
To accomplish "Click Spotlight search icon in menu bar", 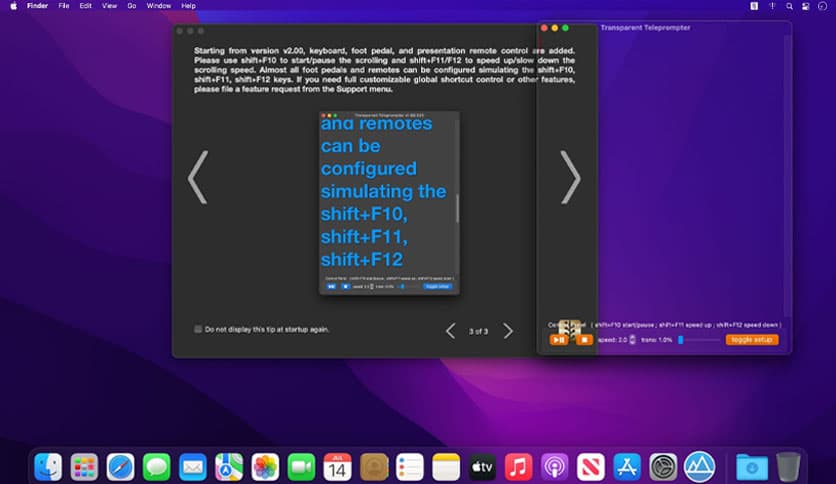I will (x=789, y=6).
